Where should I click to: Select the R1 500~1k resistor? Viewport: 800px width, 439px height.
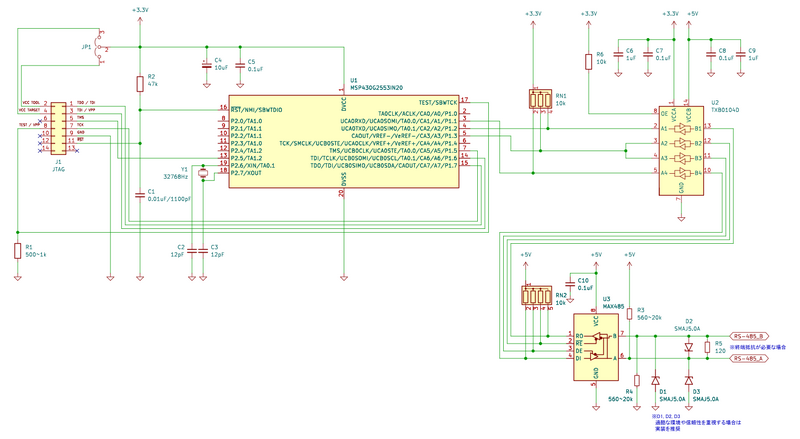point(18,251)
